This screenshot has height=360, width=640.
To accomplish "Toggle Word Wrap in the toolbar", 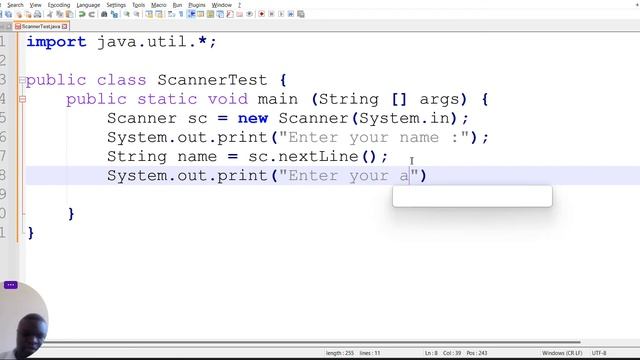I will click(x=171, y=14).
